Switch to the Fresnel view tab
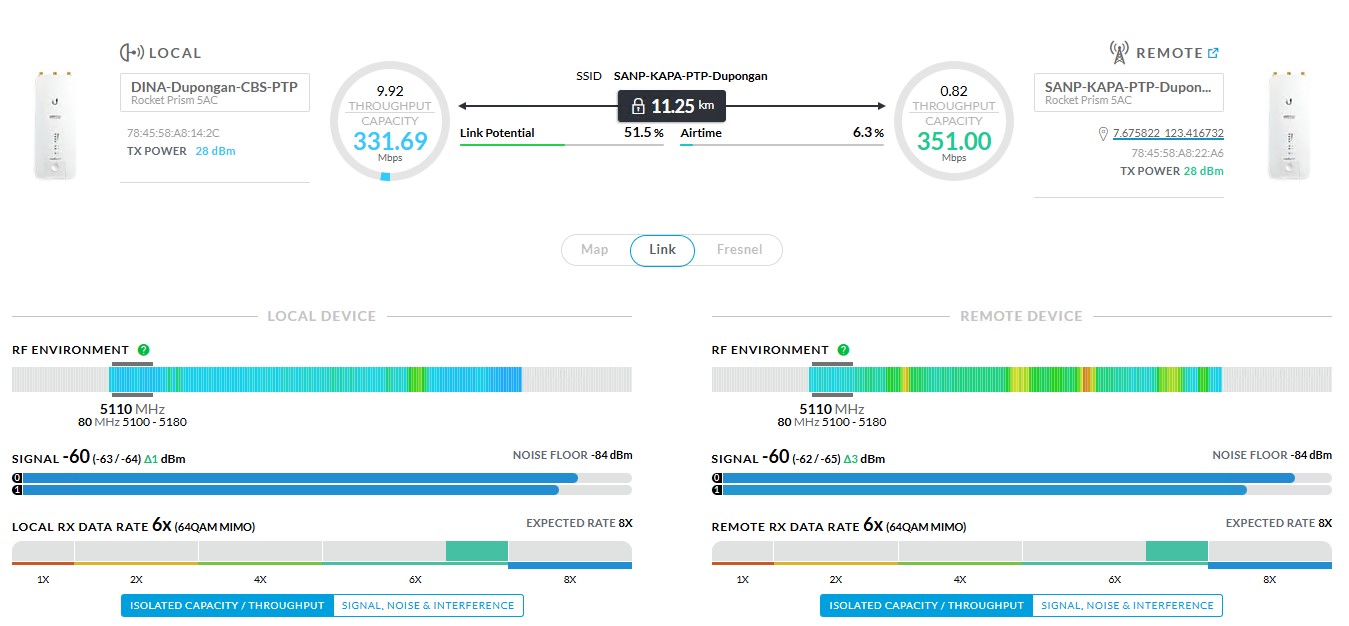This screenshot has width=1349, height=626. tap(739, 250)
